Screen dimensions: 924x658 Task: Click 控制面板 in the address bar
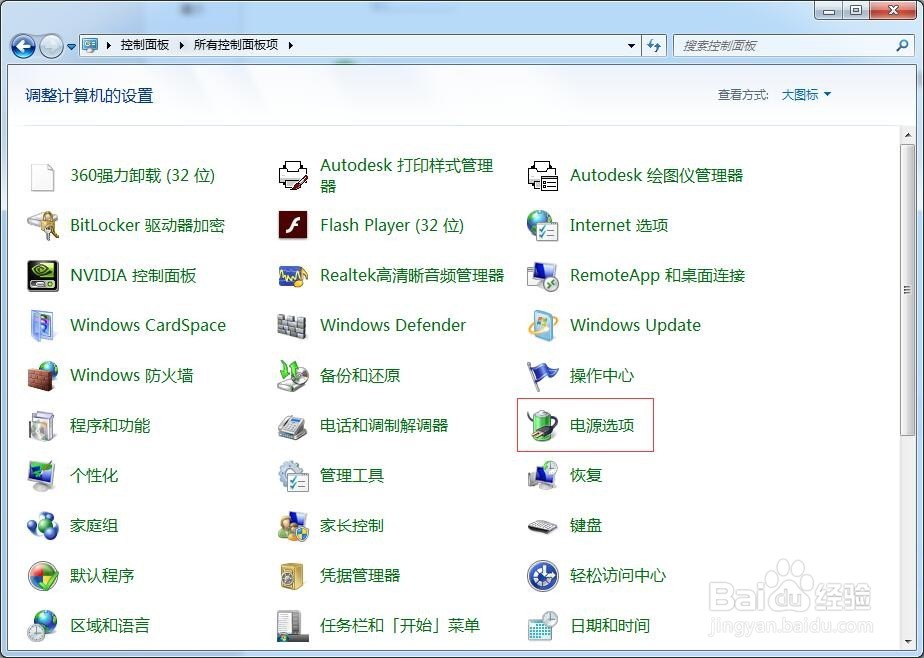coord(145,45)
